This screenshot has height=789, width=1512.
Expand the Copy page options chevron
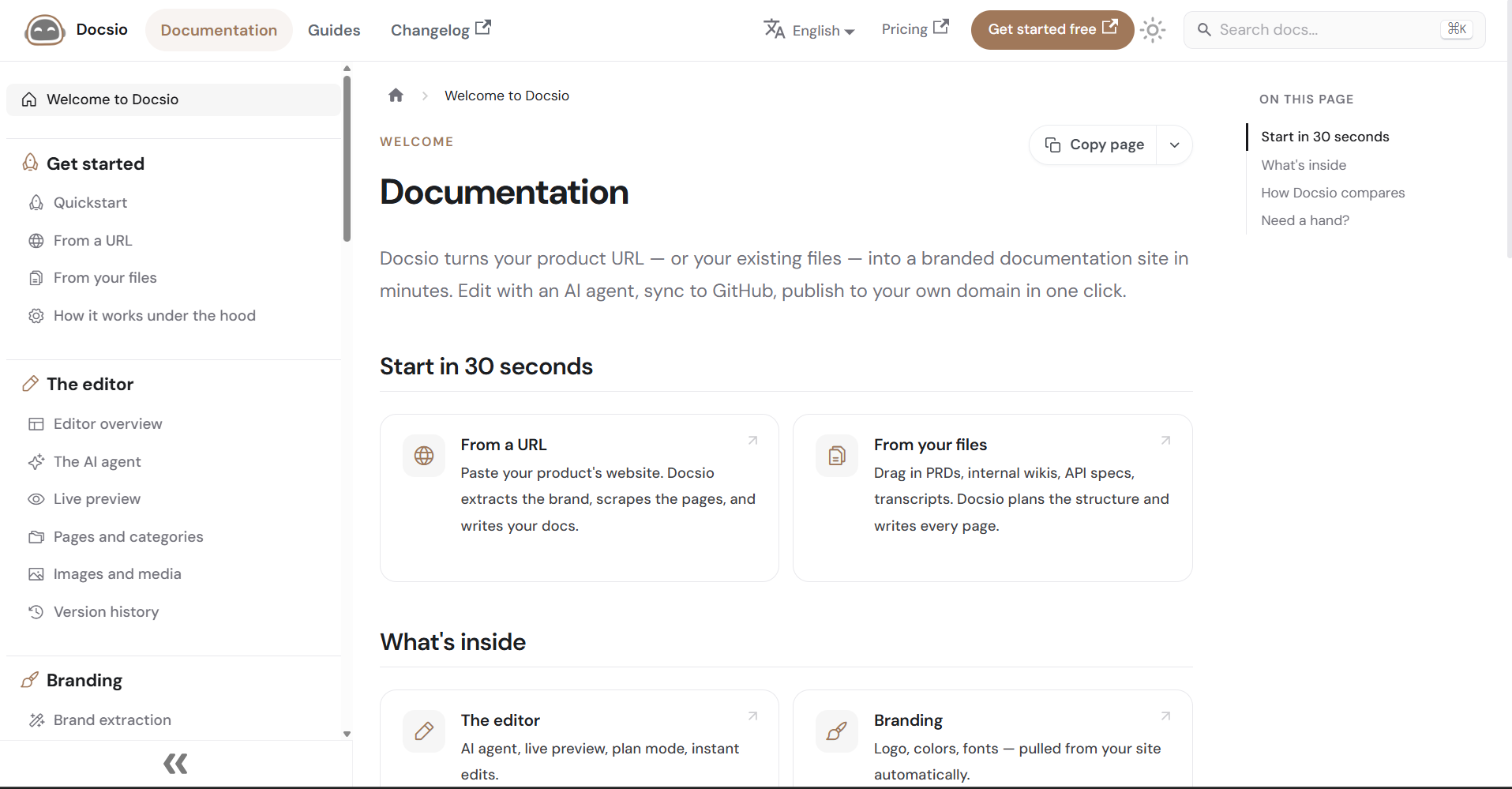(1174, 145)
